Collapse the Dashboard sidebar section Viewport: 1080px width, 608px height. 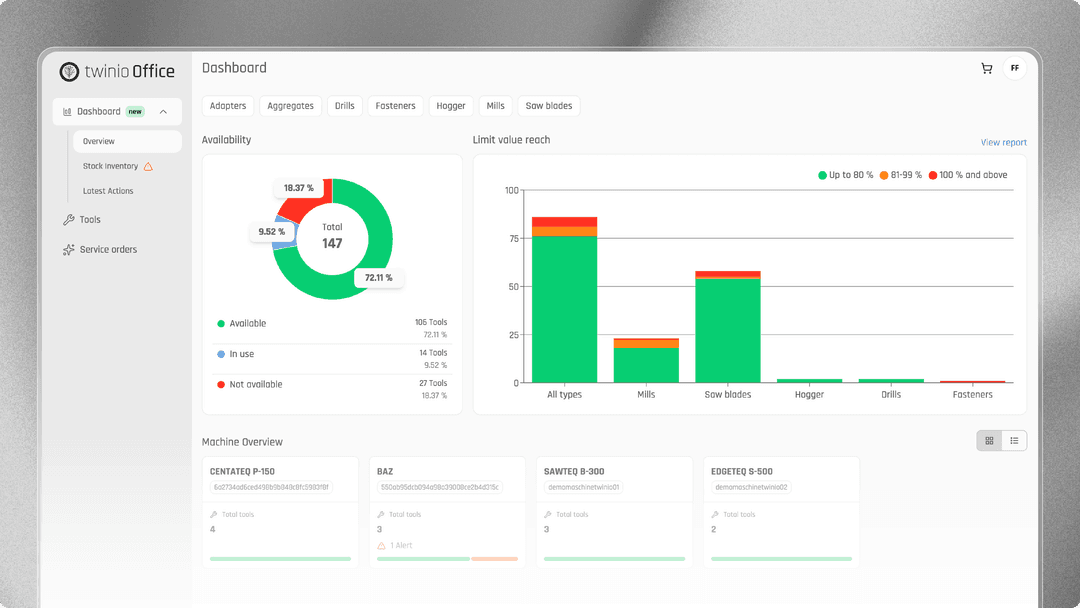click(x=163, y=112)
